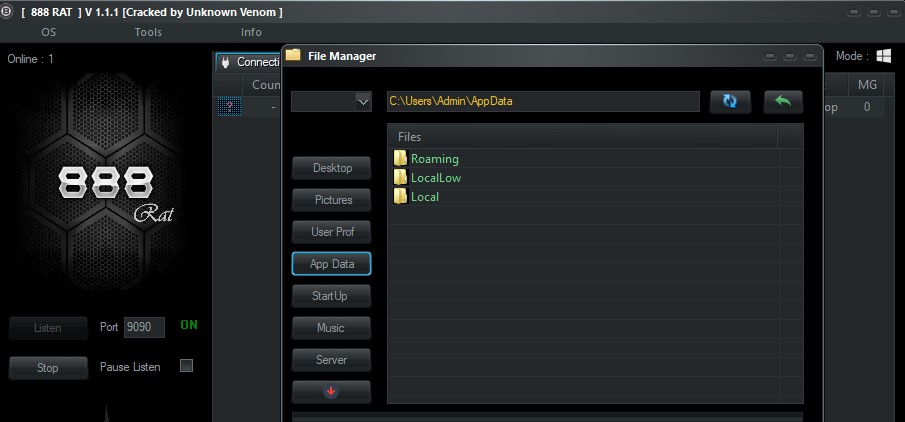Open the OS menu

(x=48, y=32)
